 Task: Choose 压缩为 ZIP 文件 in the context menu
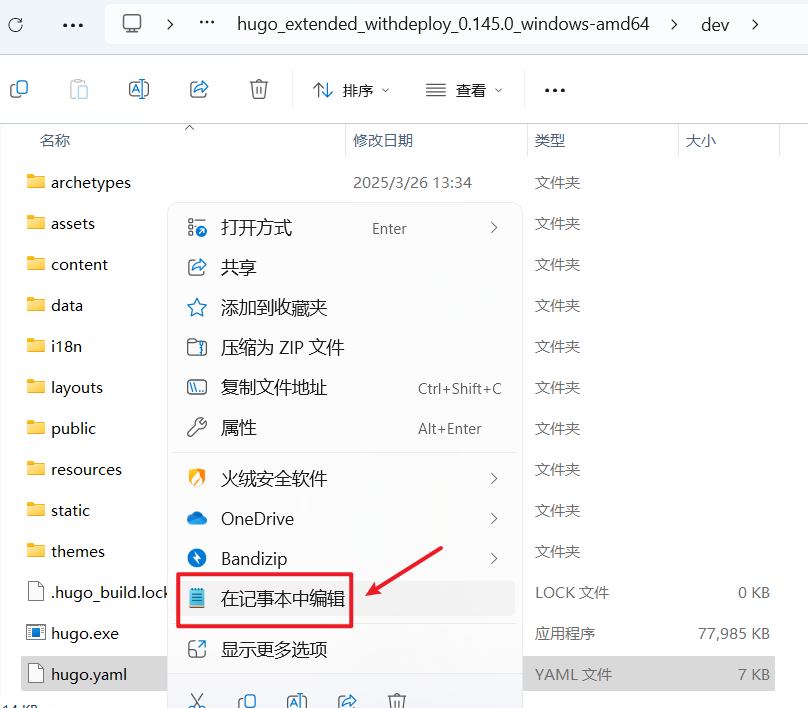tap(282, 348)
